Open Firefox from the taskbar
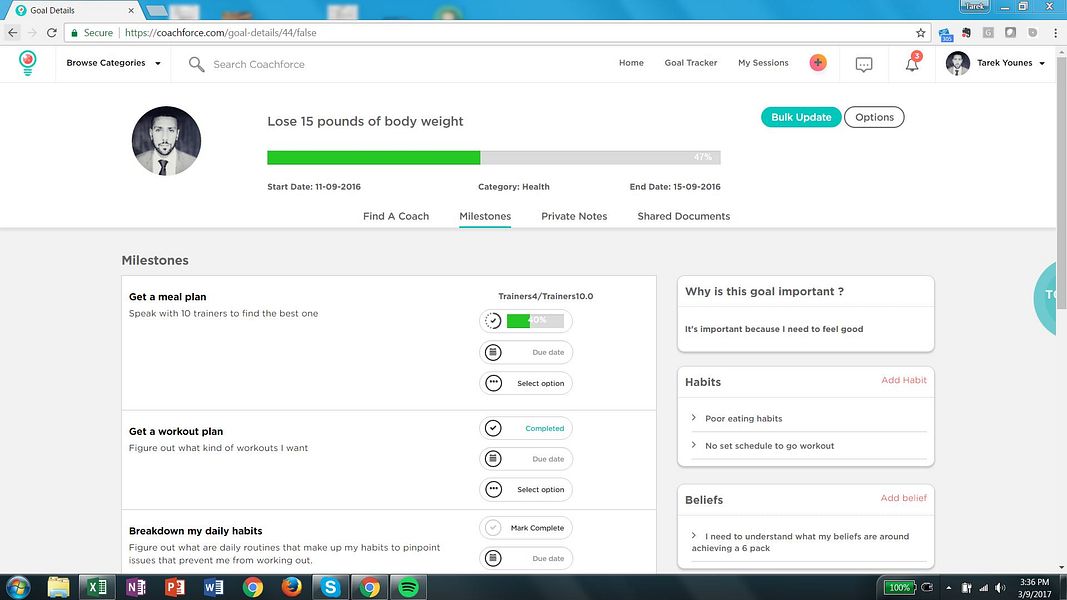 (291, 587)
